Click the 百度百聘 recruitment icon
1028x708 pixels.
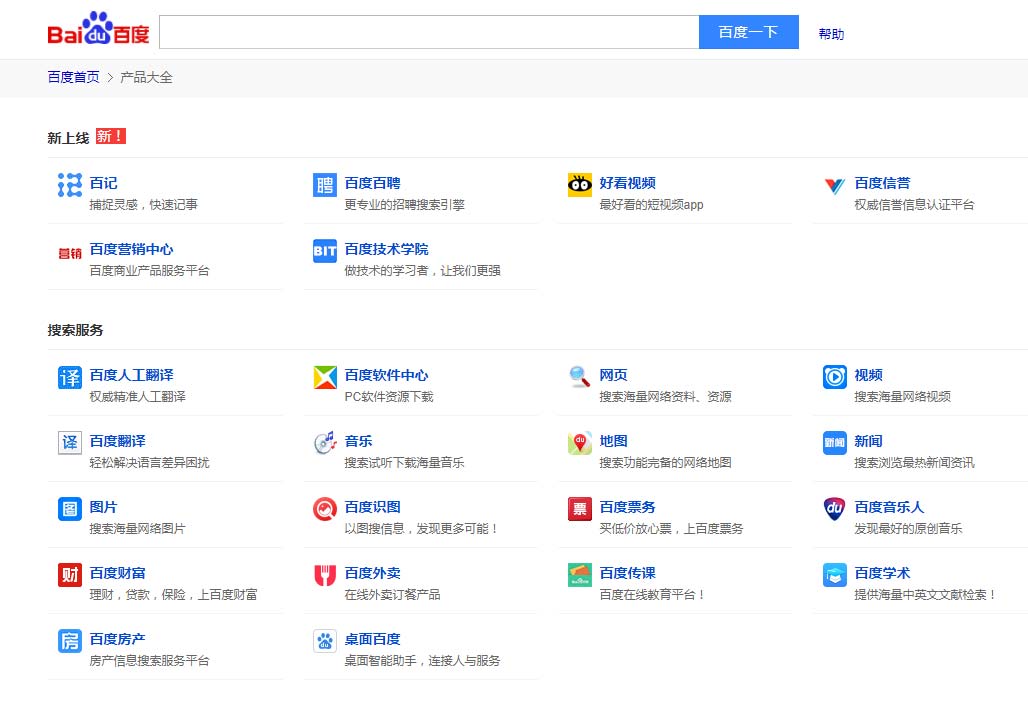325,186
